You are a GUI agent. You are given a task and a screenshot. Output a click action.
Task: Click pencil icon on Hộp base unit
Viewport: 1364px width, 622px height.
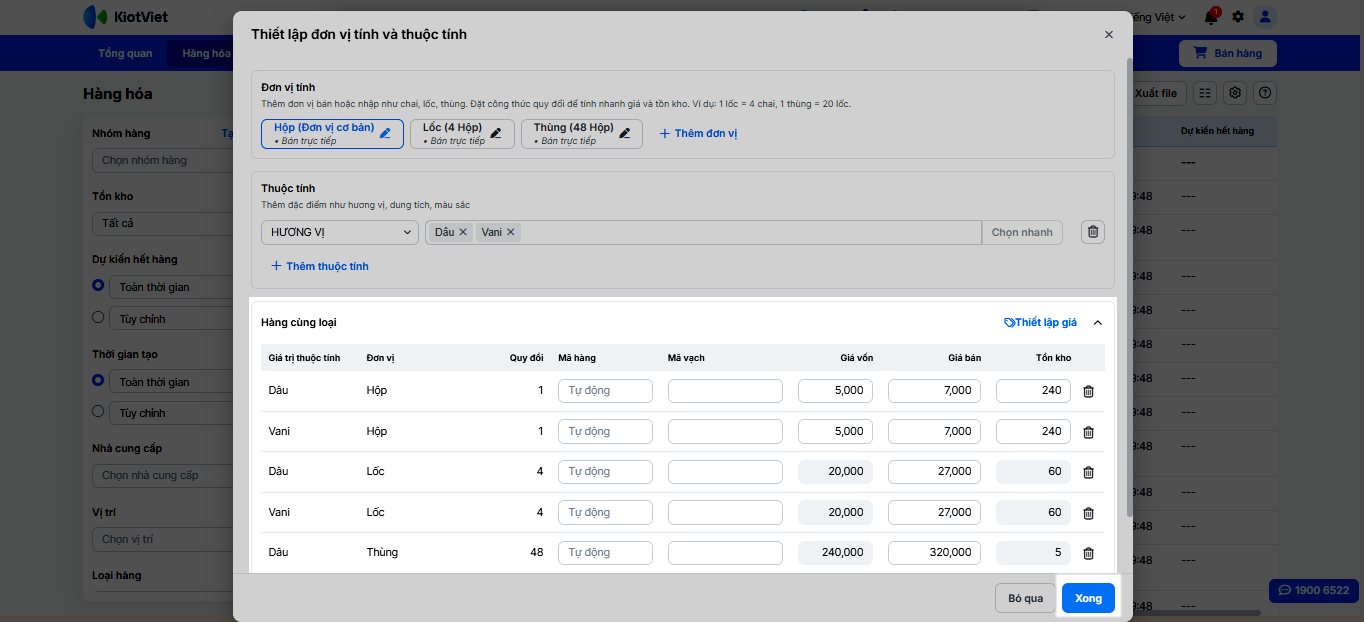click(386, 133)
